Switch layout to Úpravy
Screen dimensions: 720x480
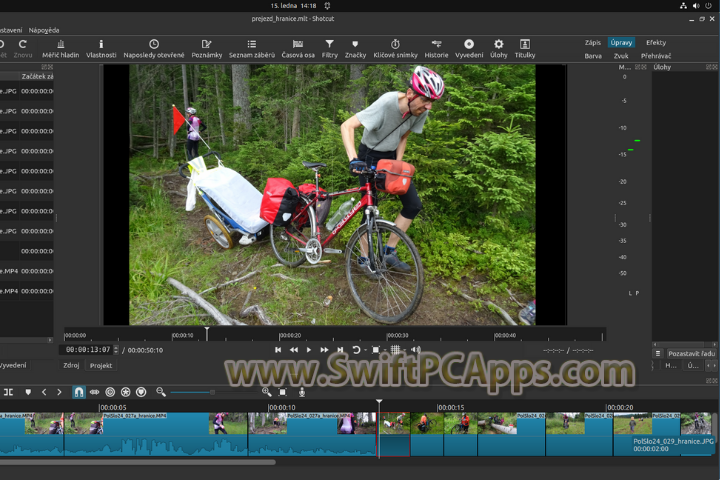pos(621,42)
